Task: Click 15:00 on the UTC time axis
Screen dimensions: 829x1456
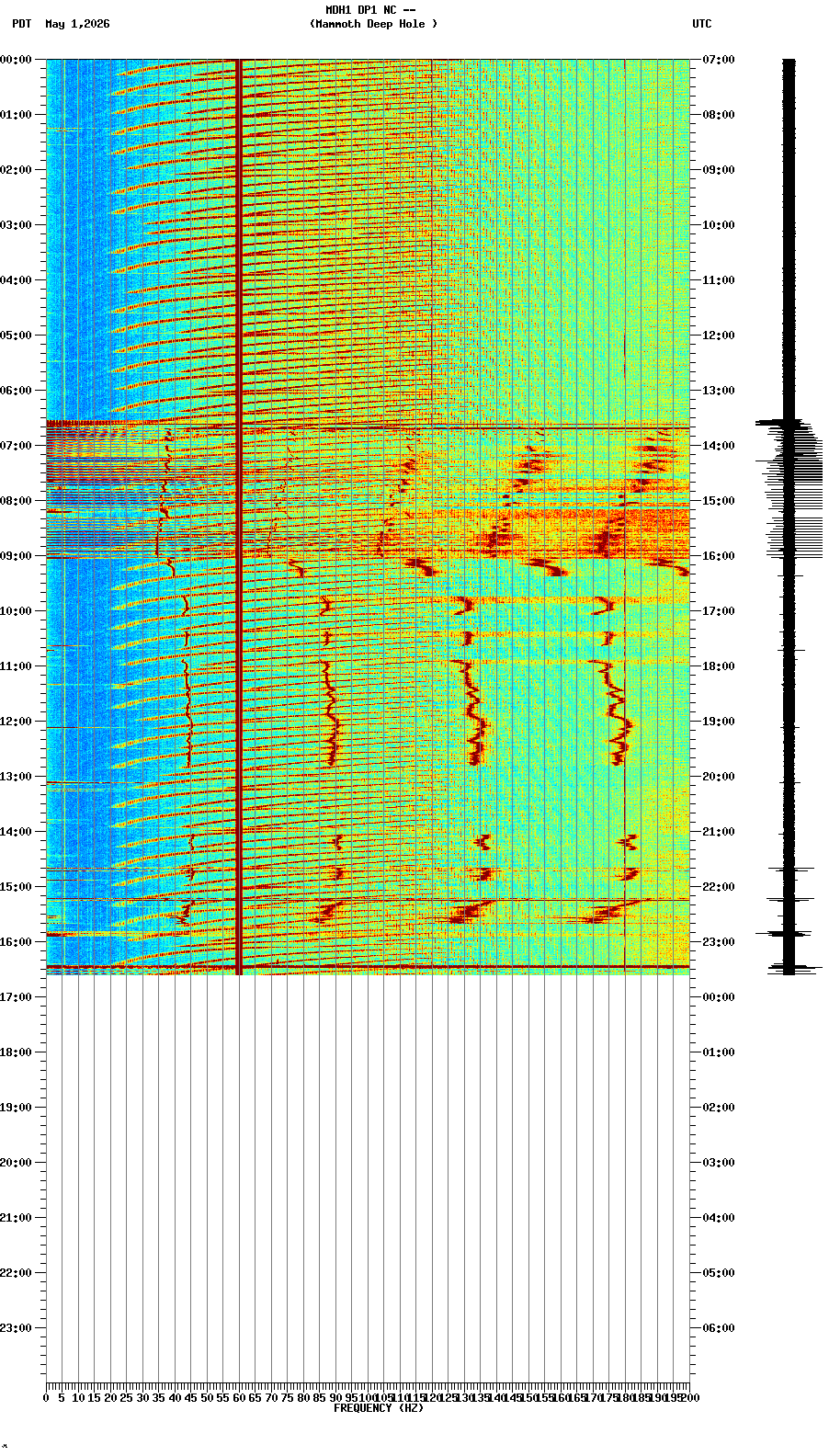Action: pyautogui.click(x=719, y=501)
